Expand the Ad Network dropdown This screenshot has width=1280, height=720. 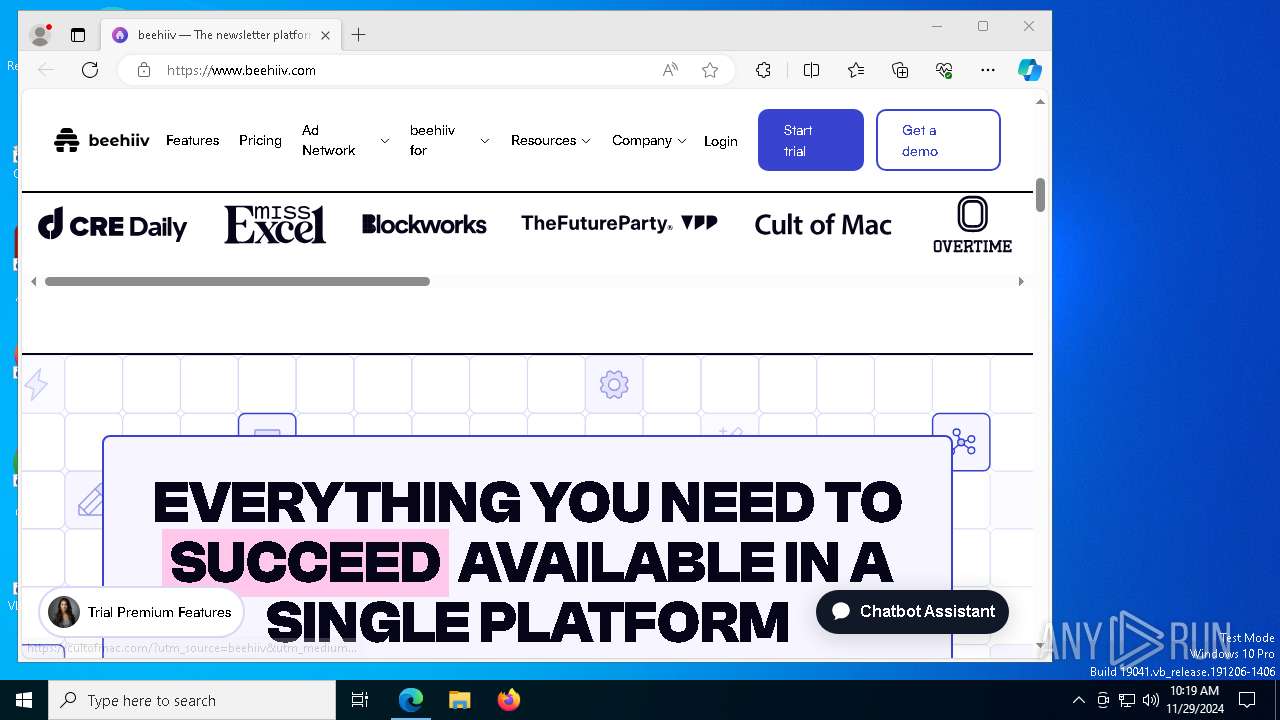(345, 140)
